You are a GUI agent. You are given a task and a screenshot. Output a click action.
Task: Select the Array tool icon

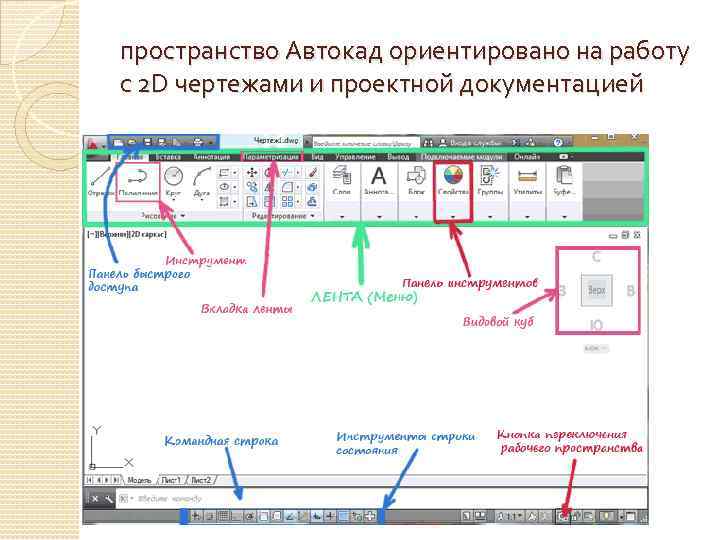coord(287,201)
